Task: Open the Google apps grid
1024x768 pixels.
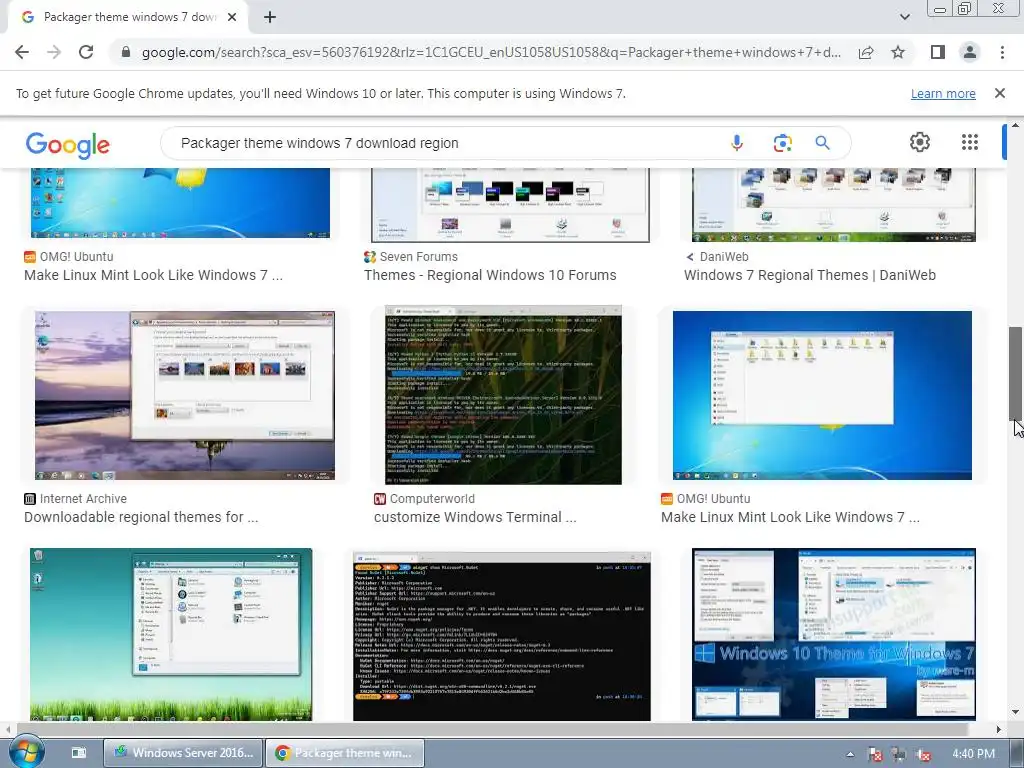Action: (970, 142)
